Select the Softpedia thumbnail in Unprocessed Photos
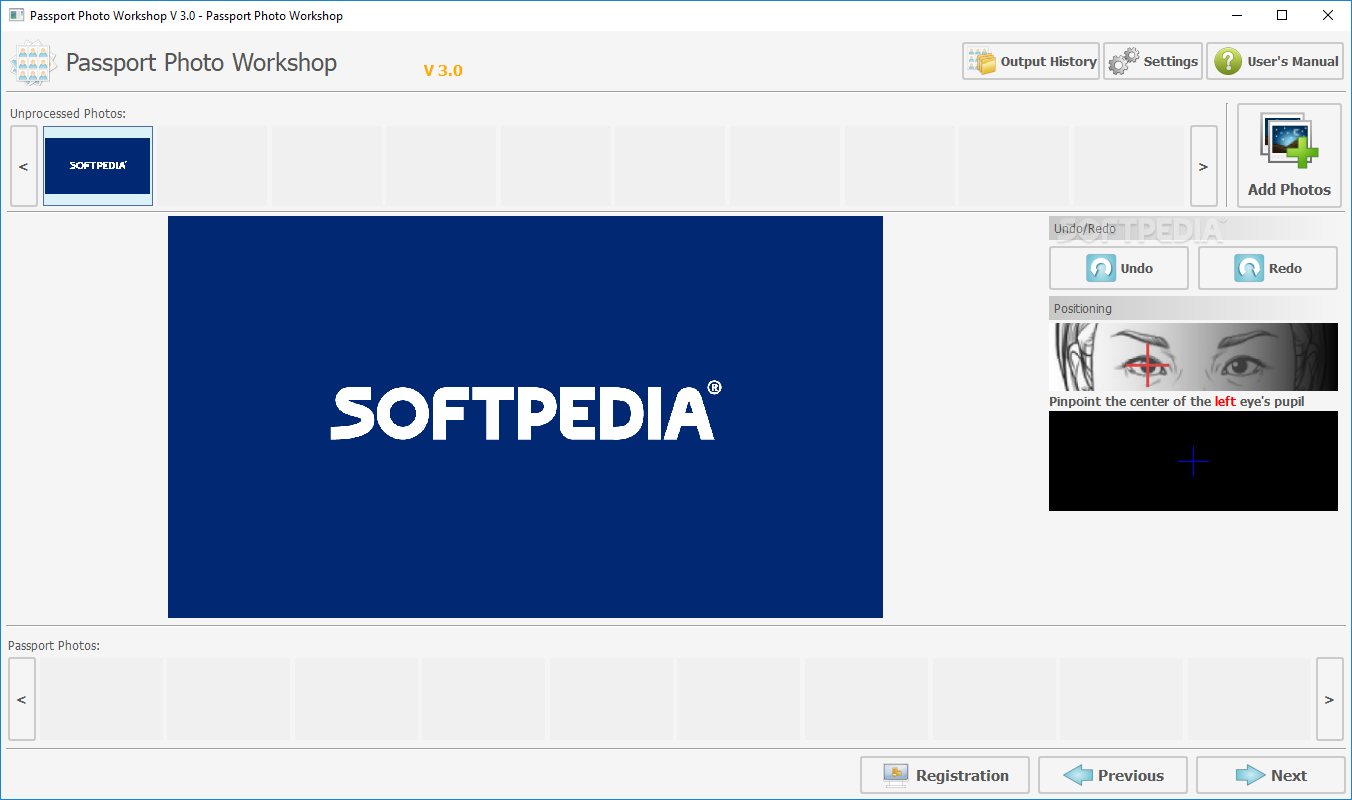 point(98,166)
